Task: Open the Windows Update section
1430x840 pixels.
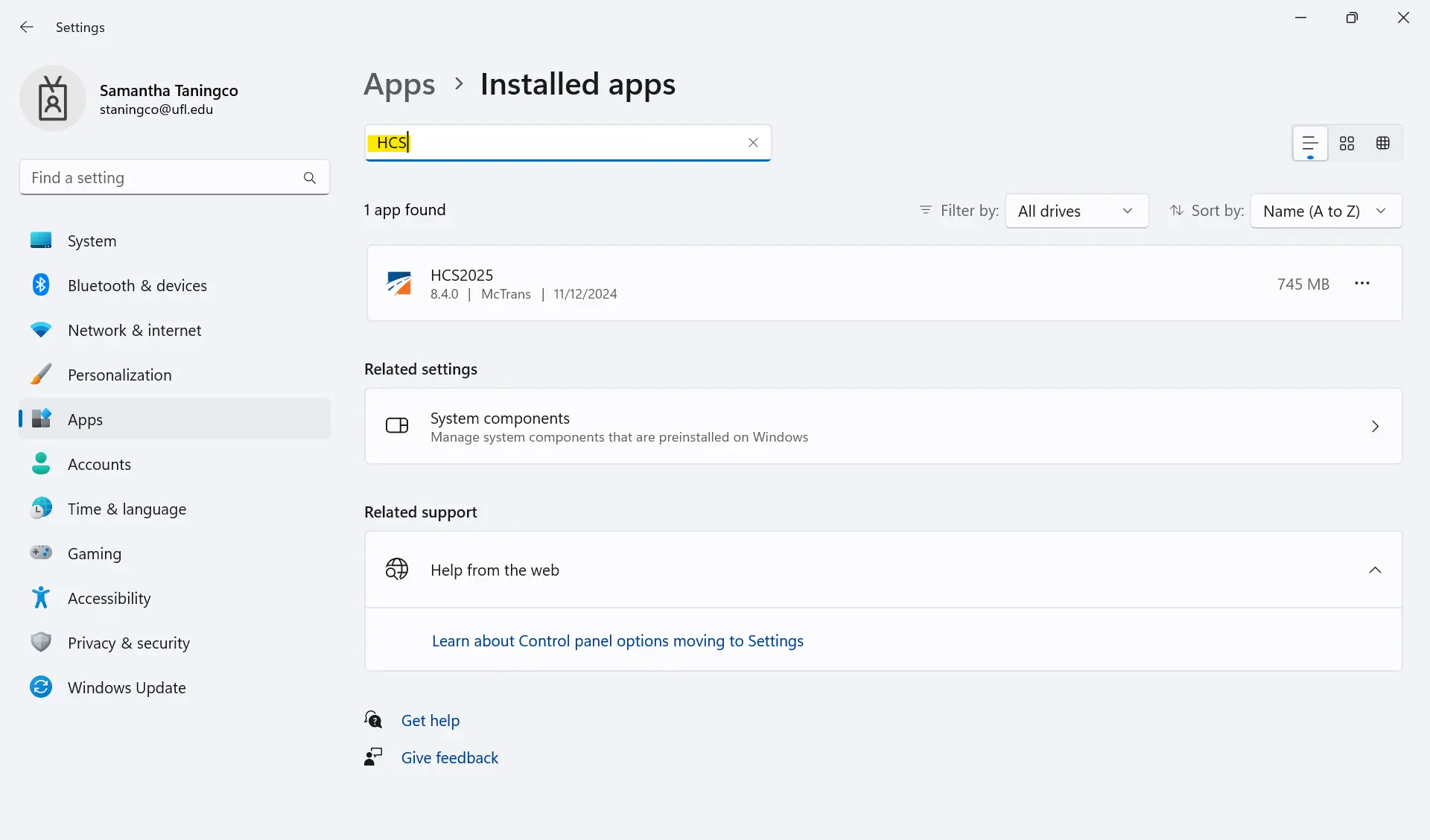Action: [127, 688]
